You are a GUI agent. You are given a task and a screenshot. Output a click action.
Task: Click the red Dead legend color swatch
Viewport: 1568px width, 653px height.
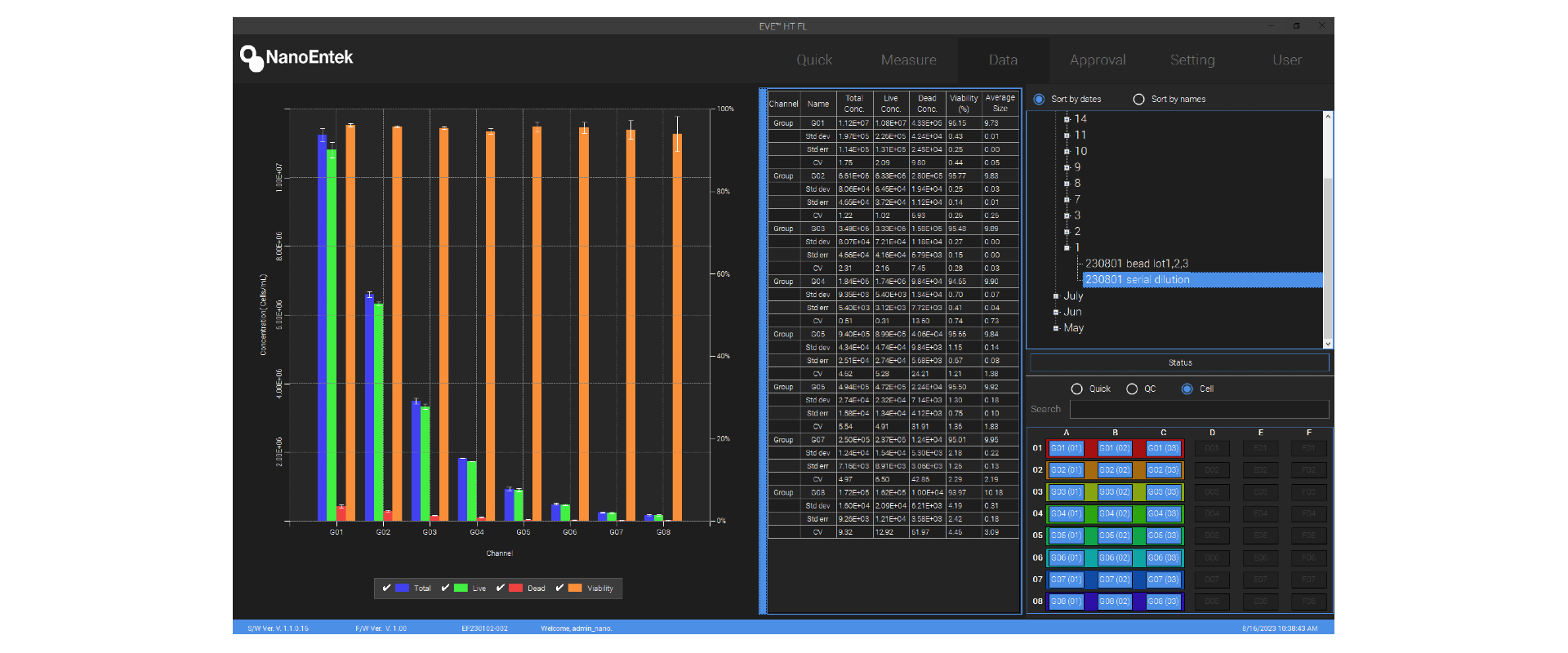[515, 588]
